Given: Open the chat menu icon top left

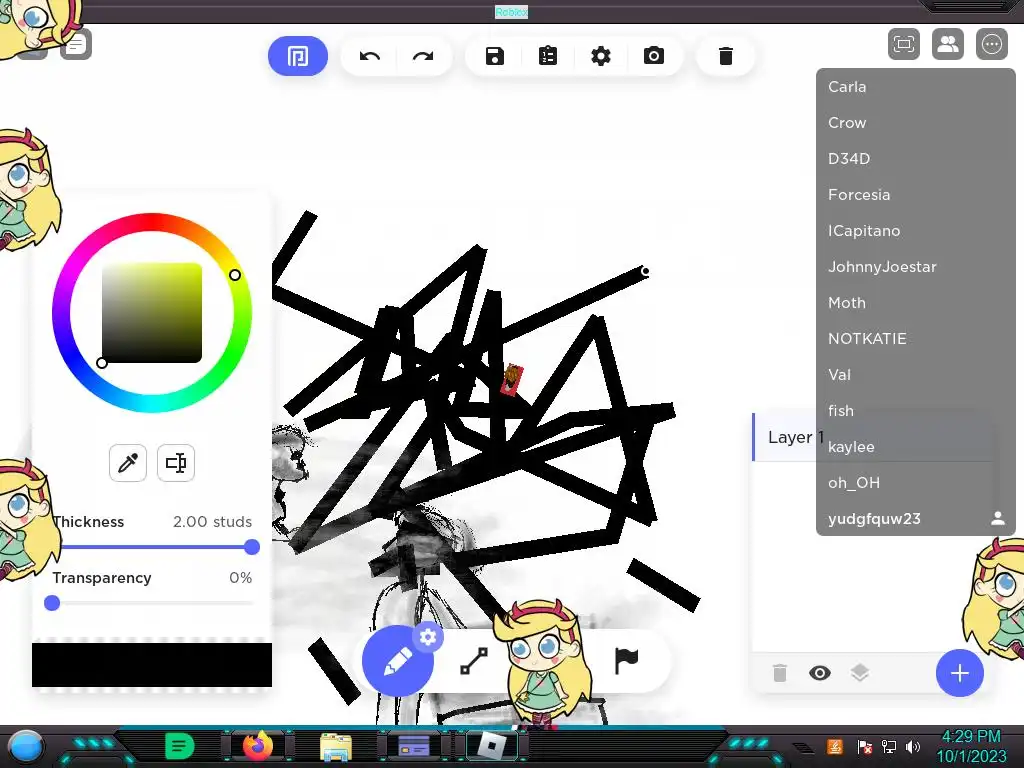Looking at the screenshot, I should [x=76, y=44].
